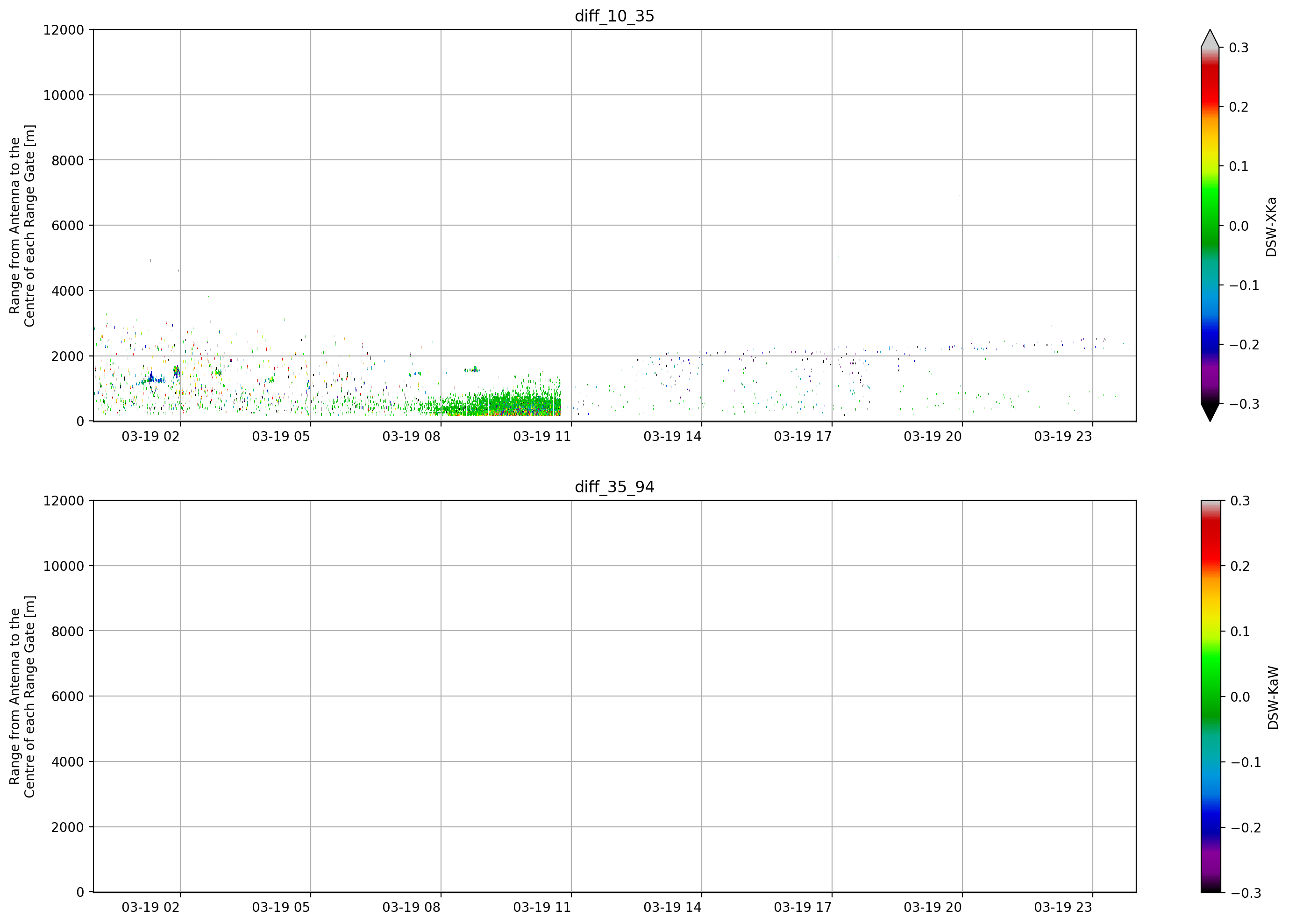
Task: Click '03-19 23' x-tick under diff_35_94 plot
Action: (1063, 907)
